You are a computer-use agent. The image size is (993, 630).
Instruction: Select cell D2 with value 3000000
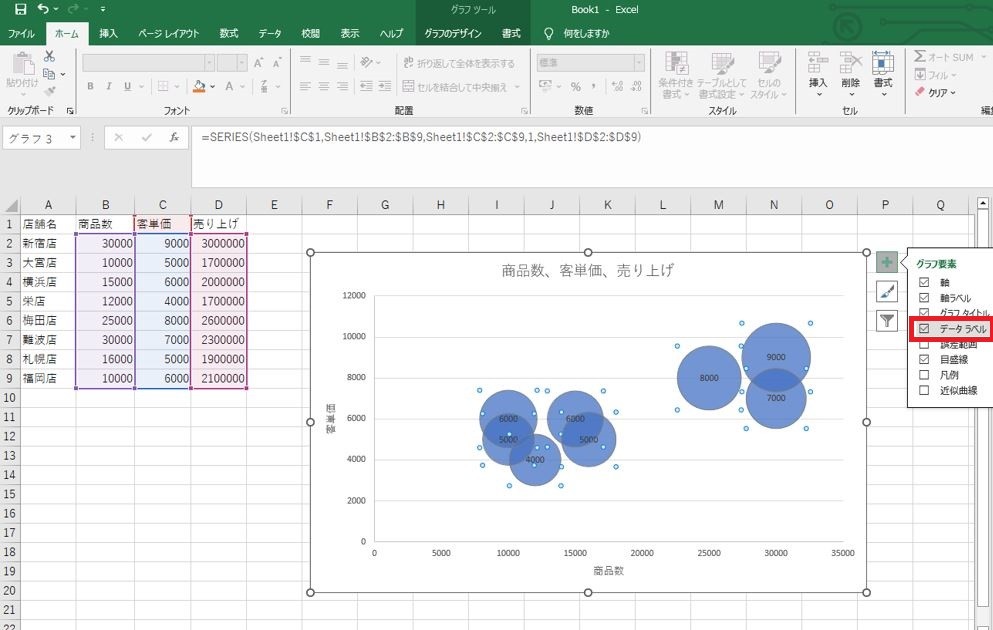point(218,243)
